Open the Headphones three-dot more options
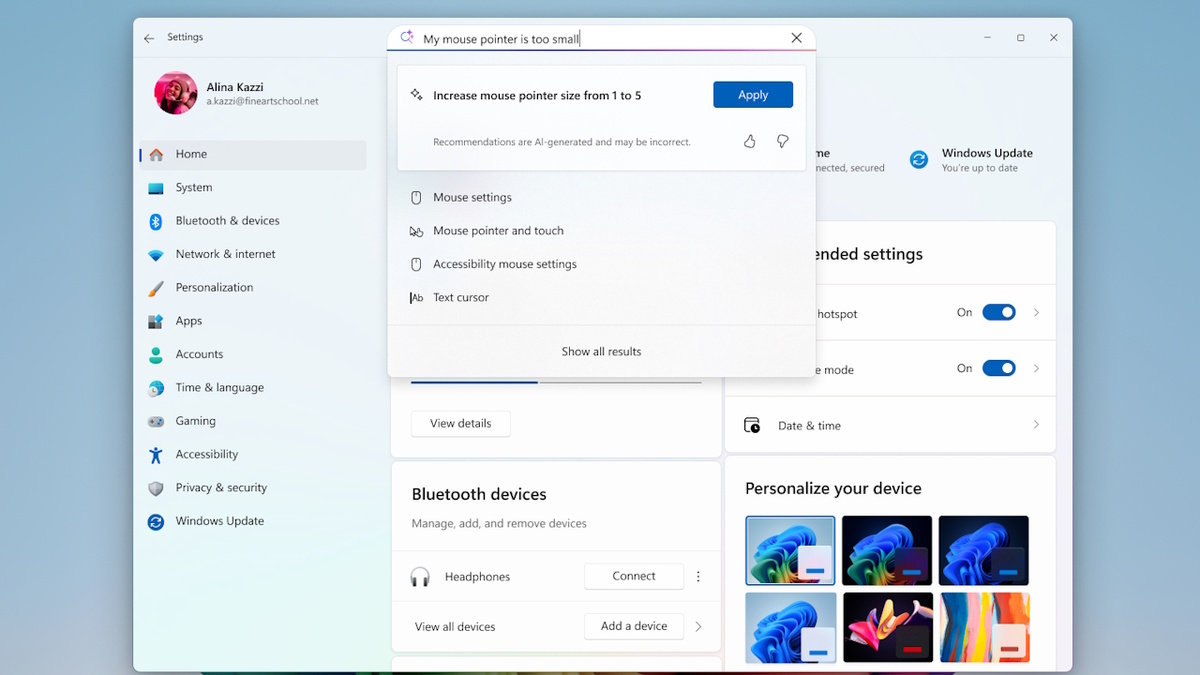This screenshot has width=1200, height=675. pos(698,577)
